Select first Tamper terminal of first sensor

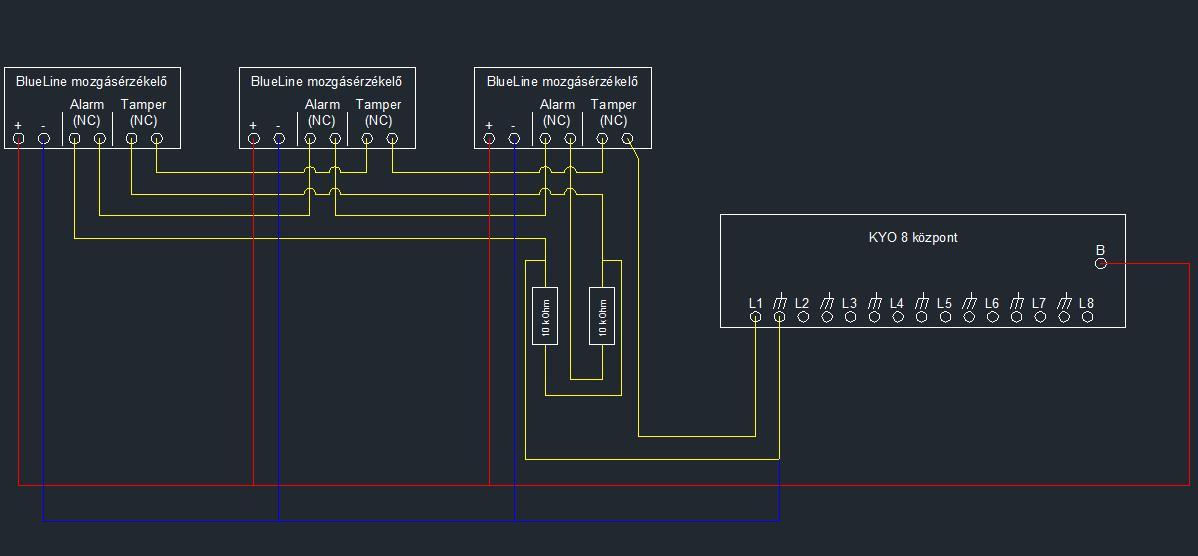click(x=131, y=138)
